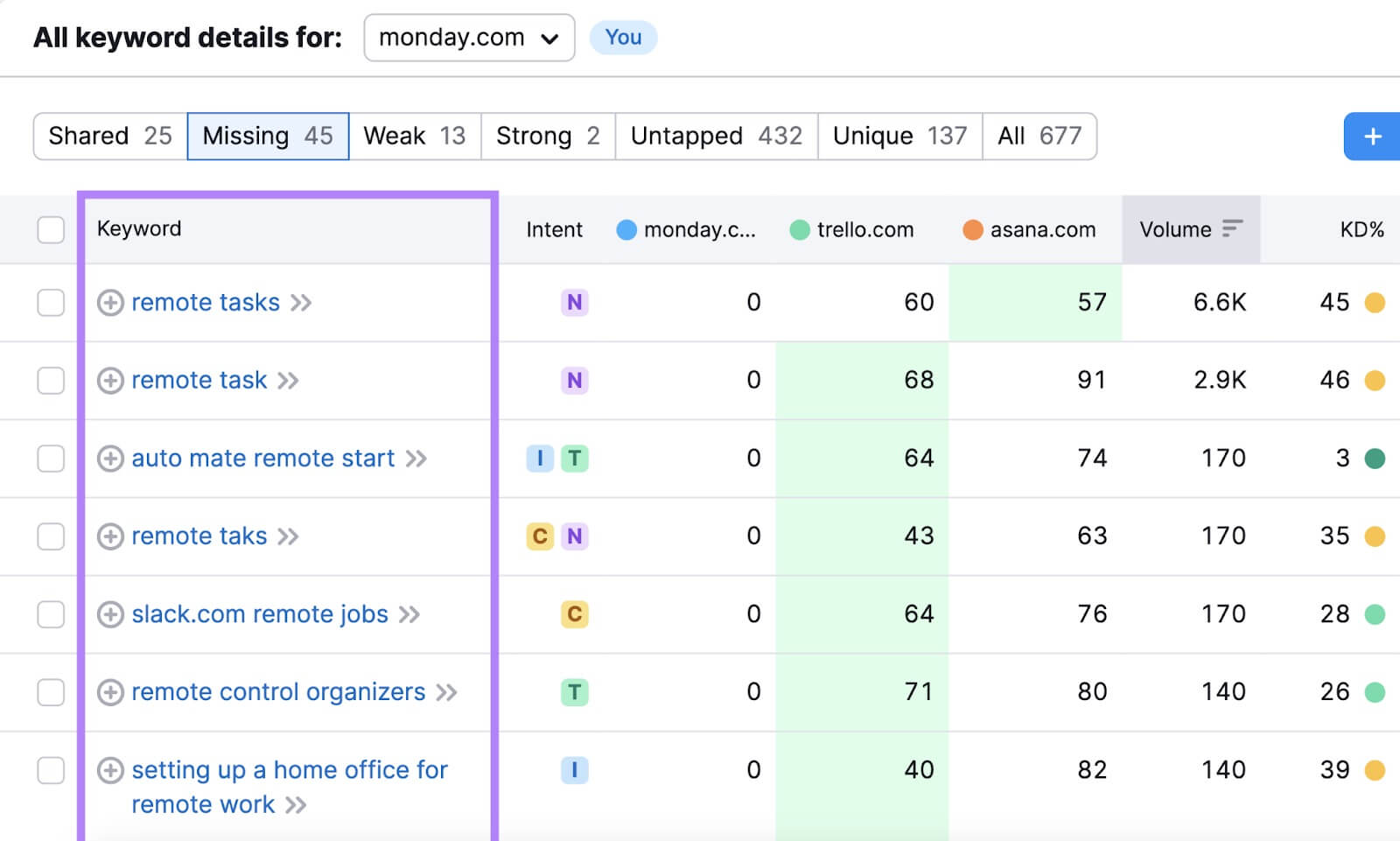Click the monday.c... column header
Image resolution: width=1400 pixels, height=841 pixels.
point(686,230)
